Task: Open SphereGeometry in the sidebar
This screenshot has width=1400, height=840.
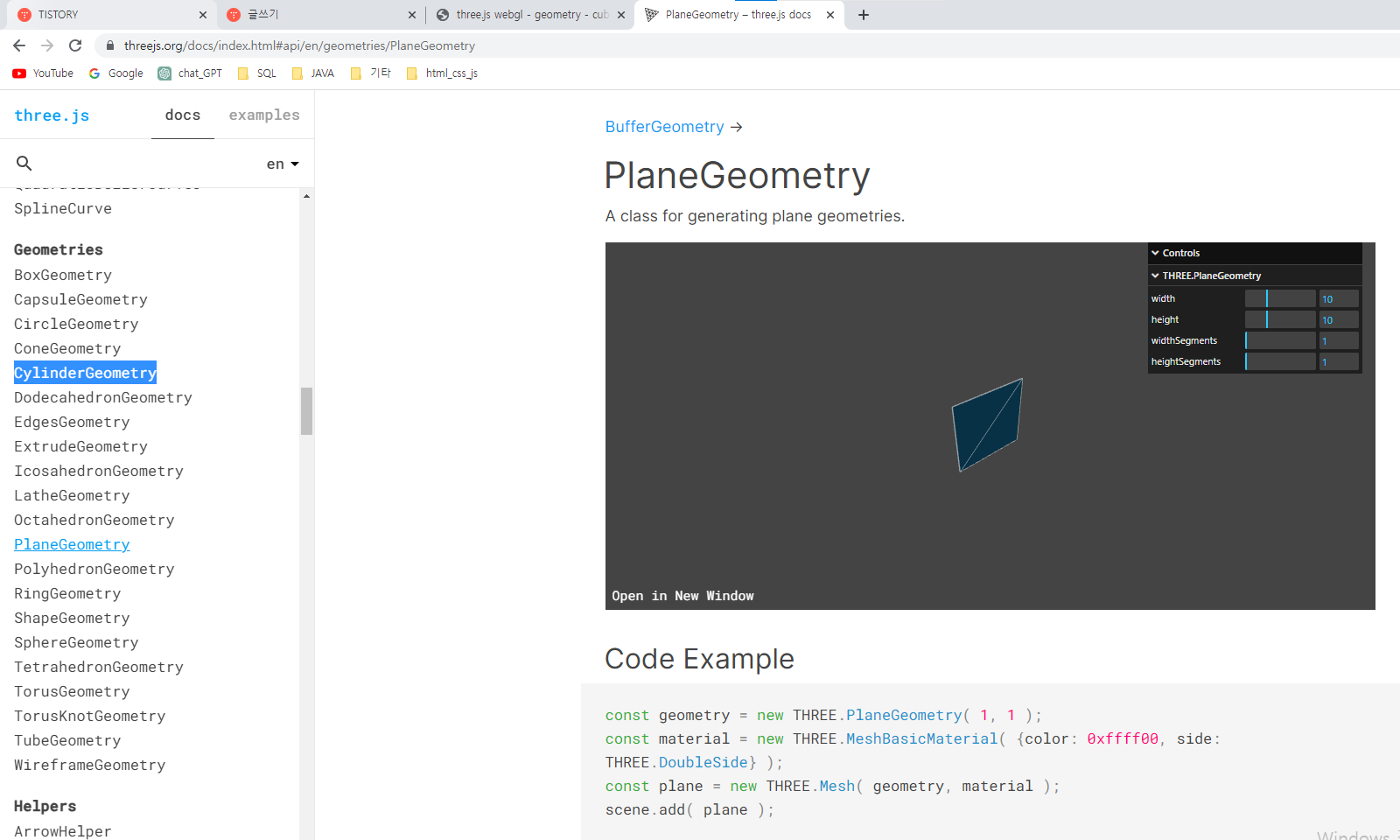Action: [76, 642]
